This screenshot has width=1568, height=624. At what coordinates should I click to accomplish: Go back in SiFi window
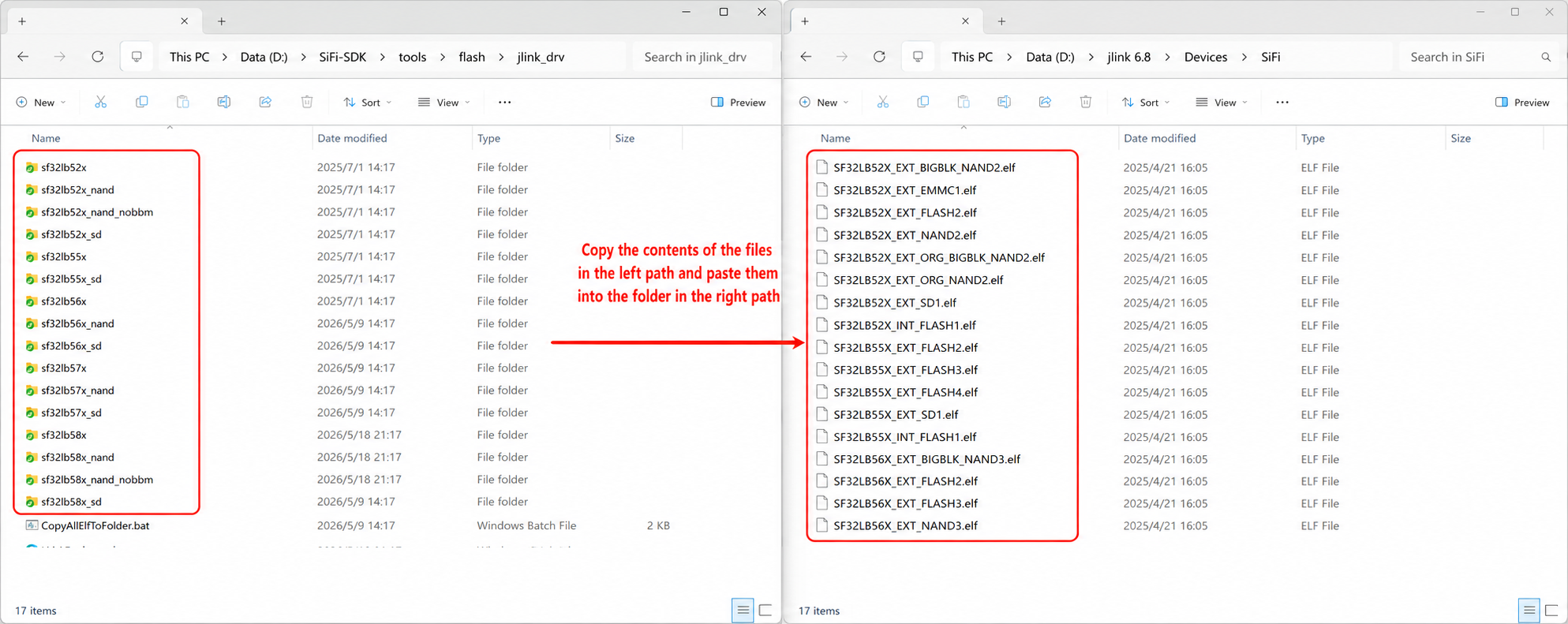tap(805, 57)
